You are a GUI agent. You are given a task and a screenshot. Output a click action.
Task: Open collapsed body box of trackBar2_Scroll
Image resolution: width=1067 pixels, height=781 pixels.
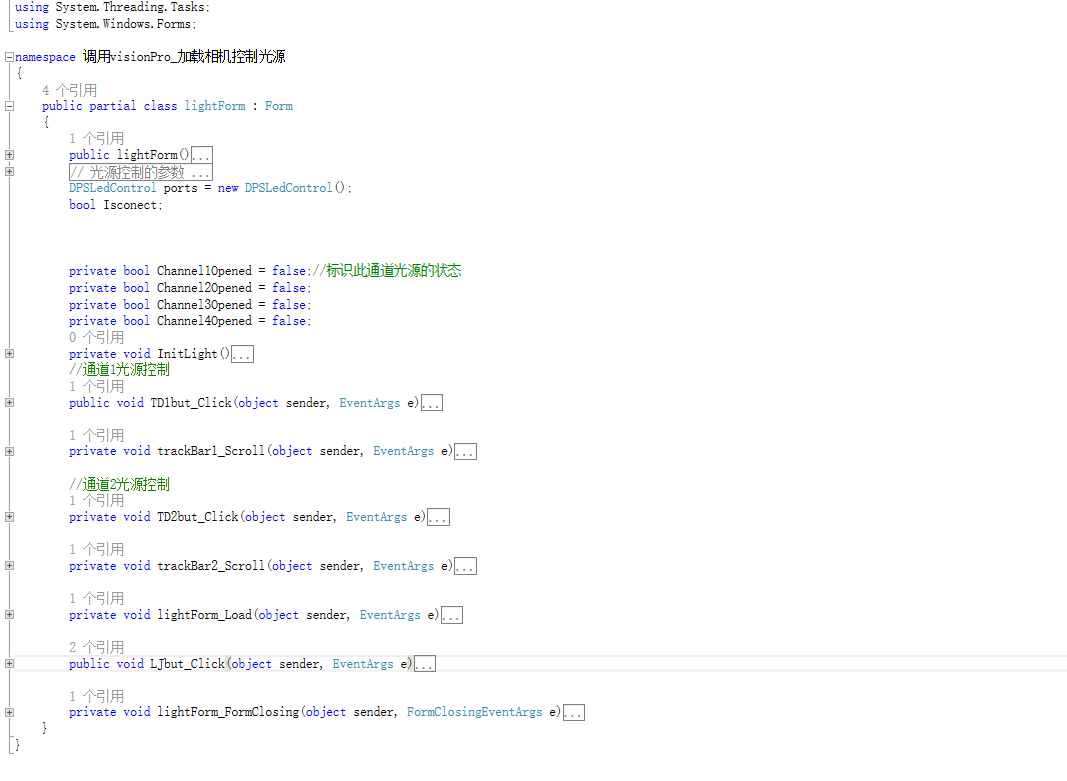(x=465, y=566)
